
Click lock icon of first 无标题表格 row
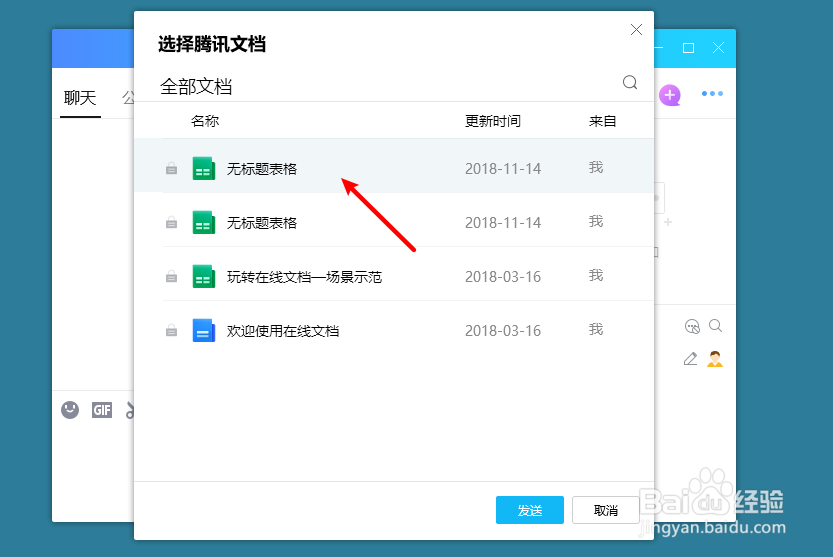tap(171, 168)
